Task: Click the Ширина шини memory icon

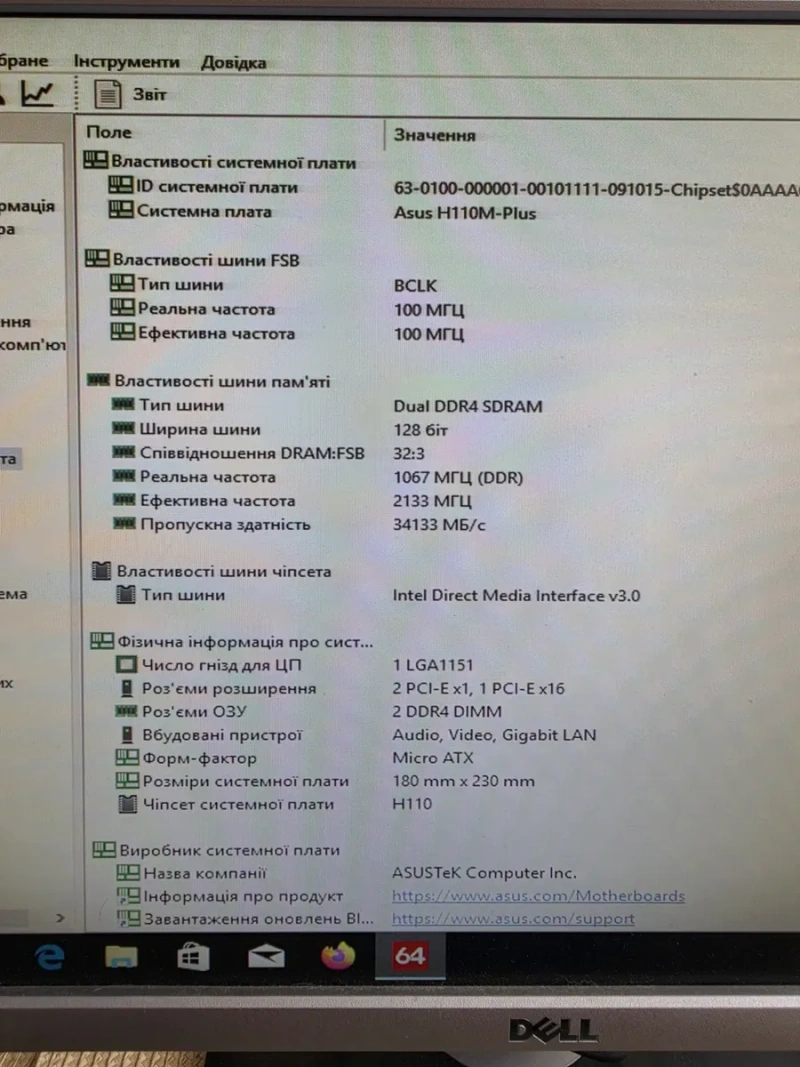Action: point(123,428)
